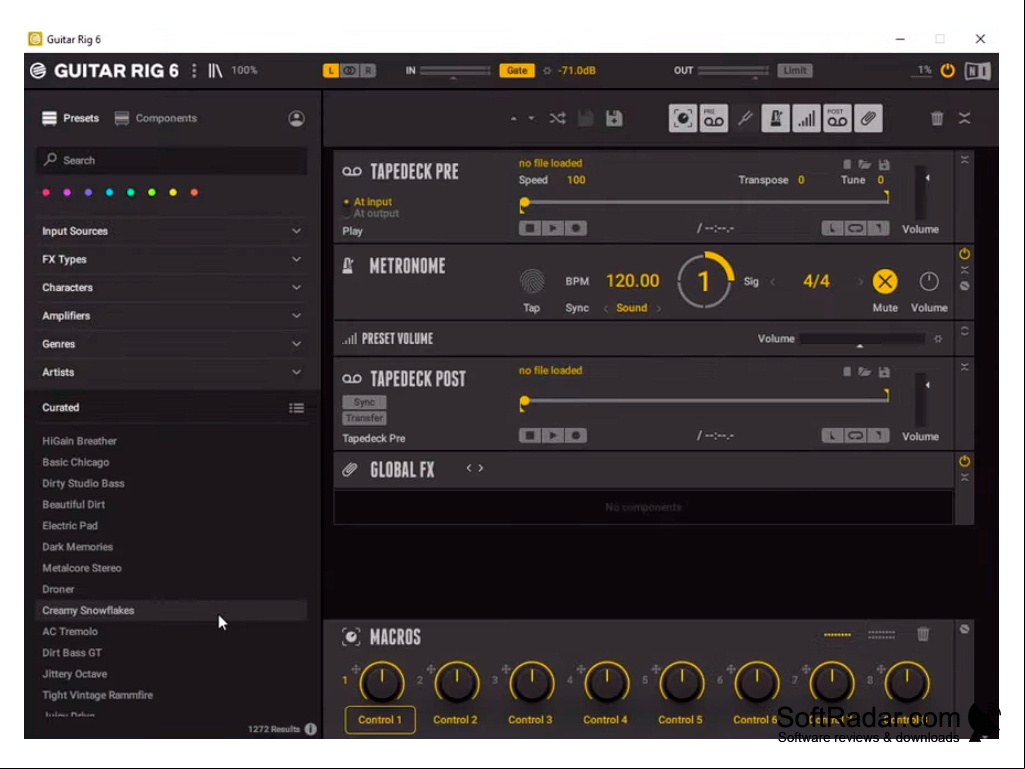Image resolution: width=1025 pixels, height=769 pixels.
Task: Tap the fingerprint tempo button
Action: (531, 281)
